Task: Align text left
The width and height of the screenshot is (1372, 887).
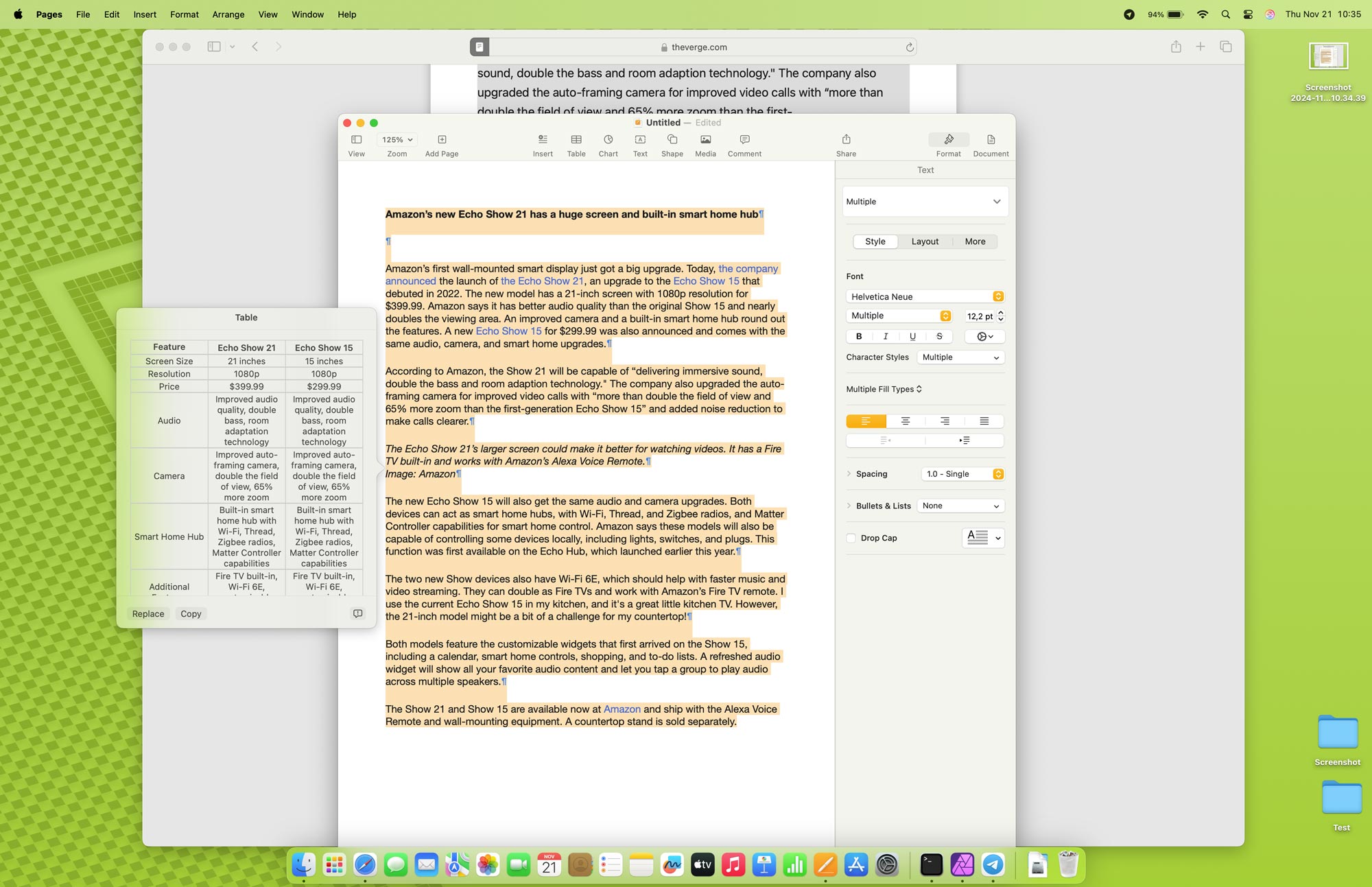Action: click(866, 421)
